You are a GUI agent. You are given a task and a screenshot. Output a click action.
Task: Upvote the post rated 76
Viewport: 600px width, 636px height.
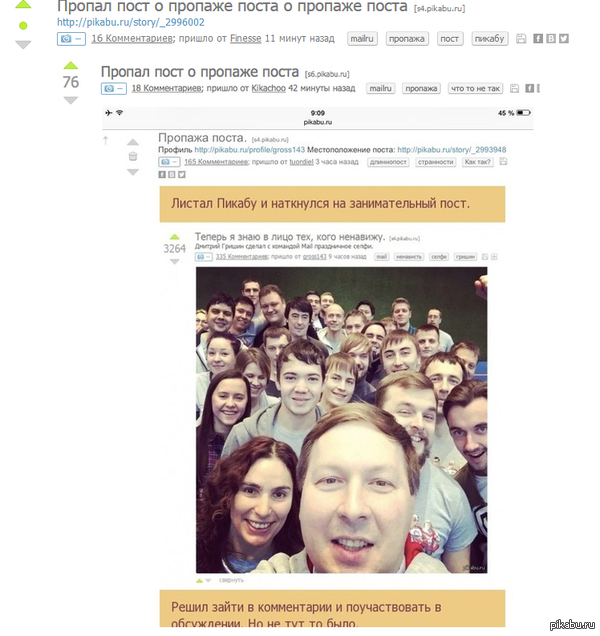tap(71, 65)
